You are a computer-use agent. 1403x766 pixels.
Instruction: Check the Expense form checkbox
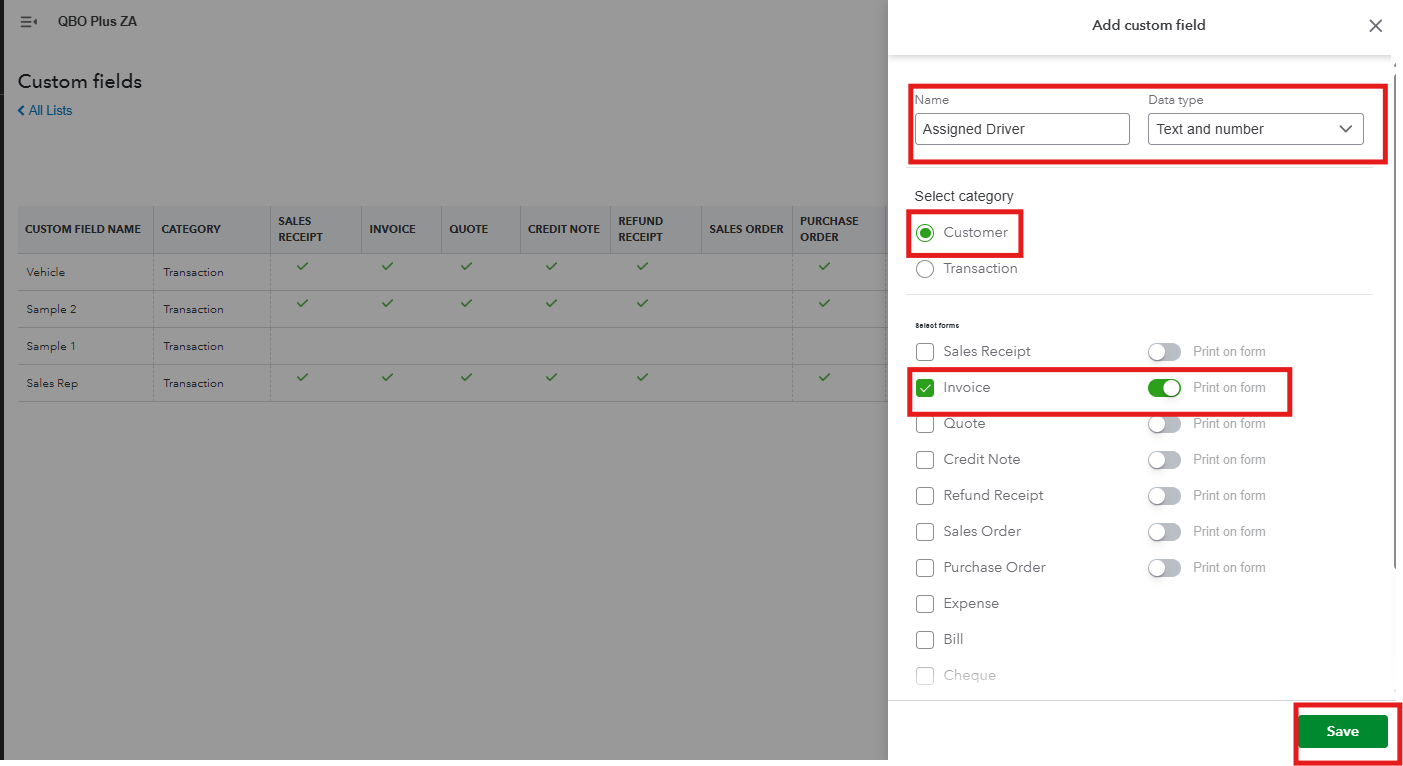point(925,604)
